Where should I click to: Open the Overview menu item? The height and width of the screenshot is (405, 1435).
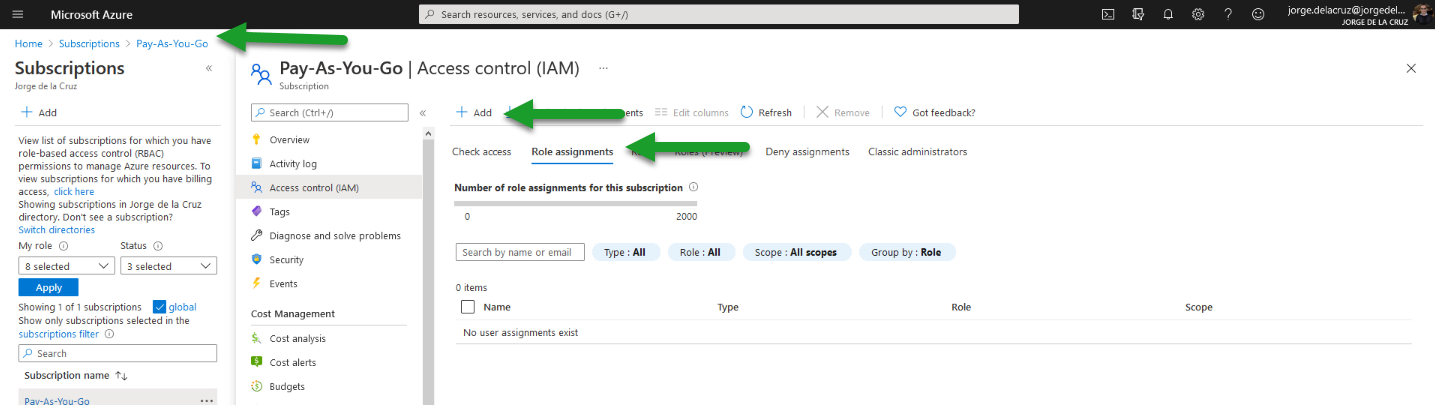289,140
